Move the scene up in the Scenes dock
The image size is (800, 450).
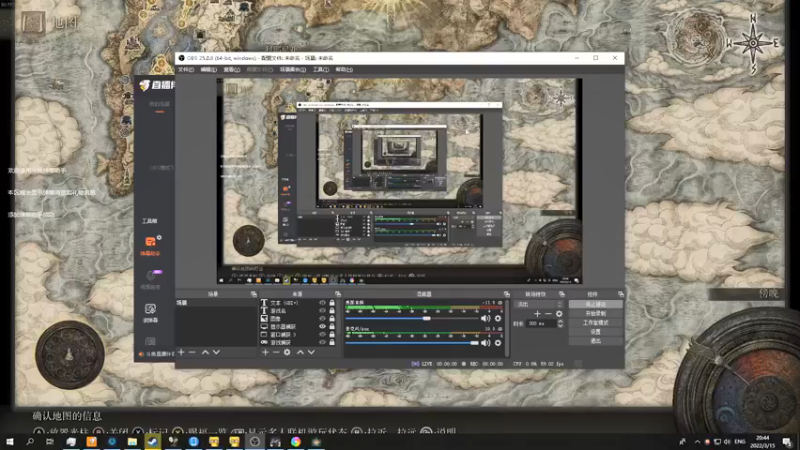[x=205, y=352]
